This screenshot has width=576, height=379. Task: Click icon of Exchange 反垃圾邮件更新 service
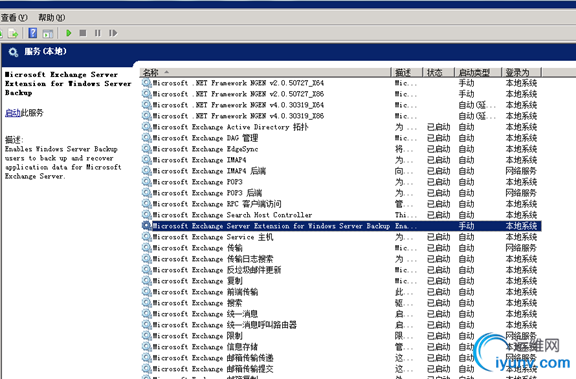click(147, 270)
